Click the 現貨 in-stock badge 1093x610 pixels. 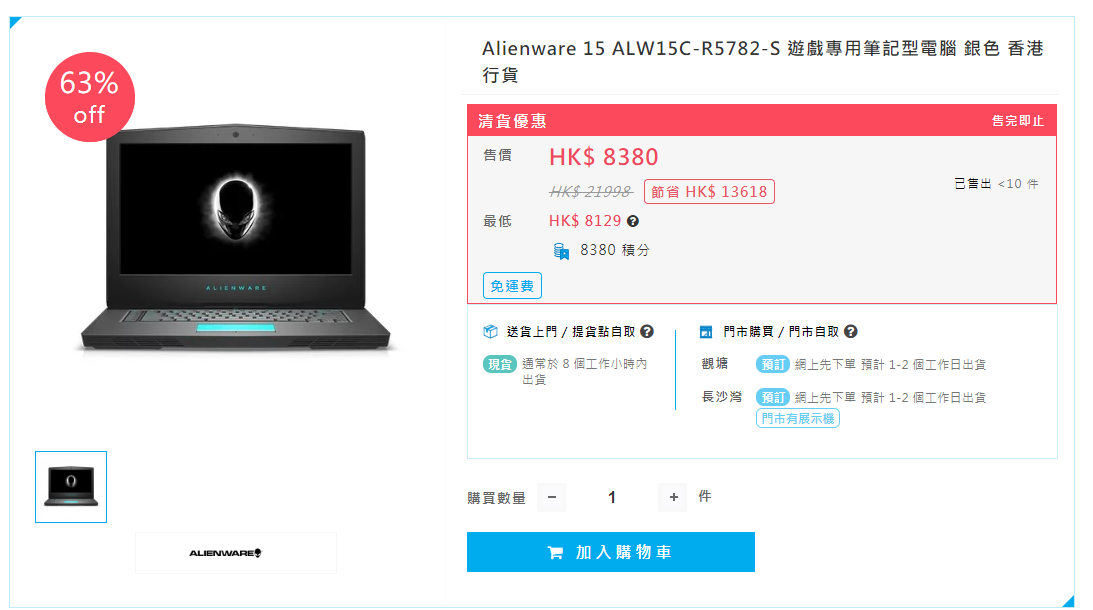(x=500, y=364)
